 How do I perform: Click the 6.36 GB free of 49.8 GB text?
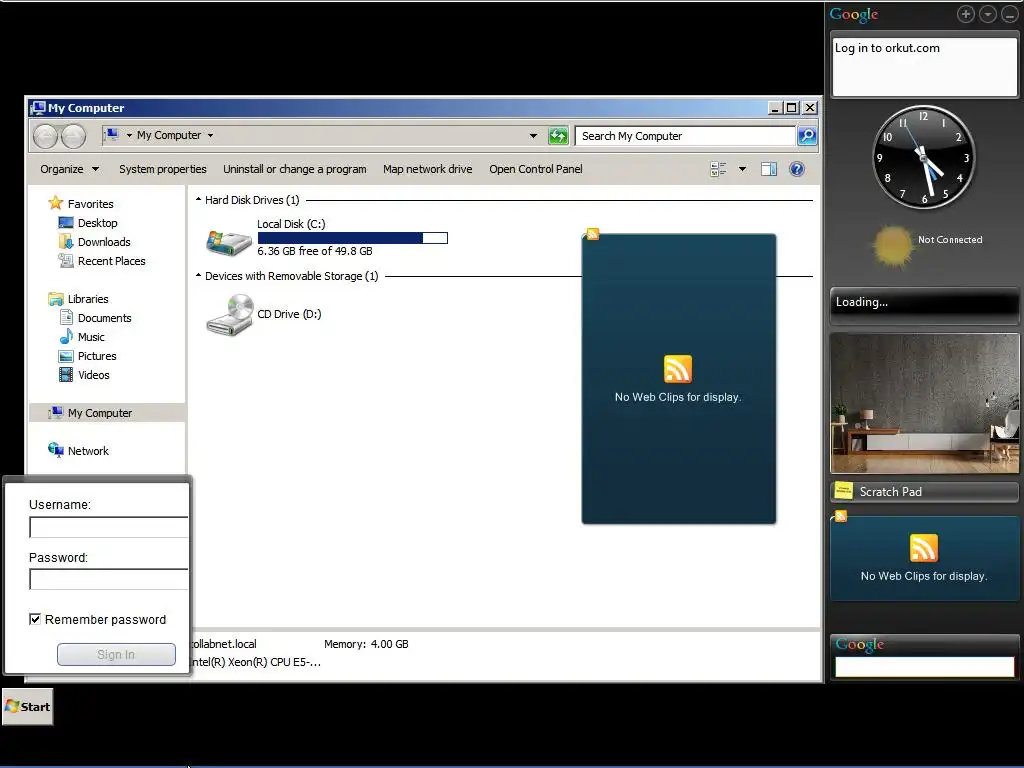[315, 251]
